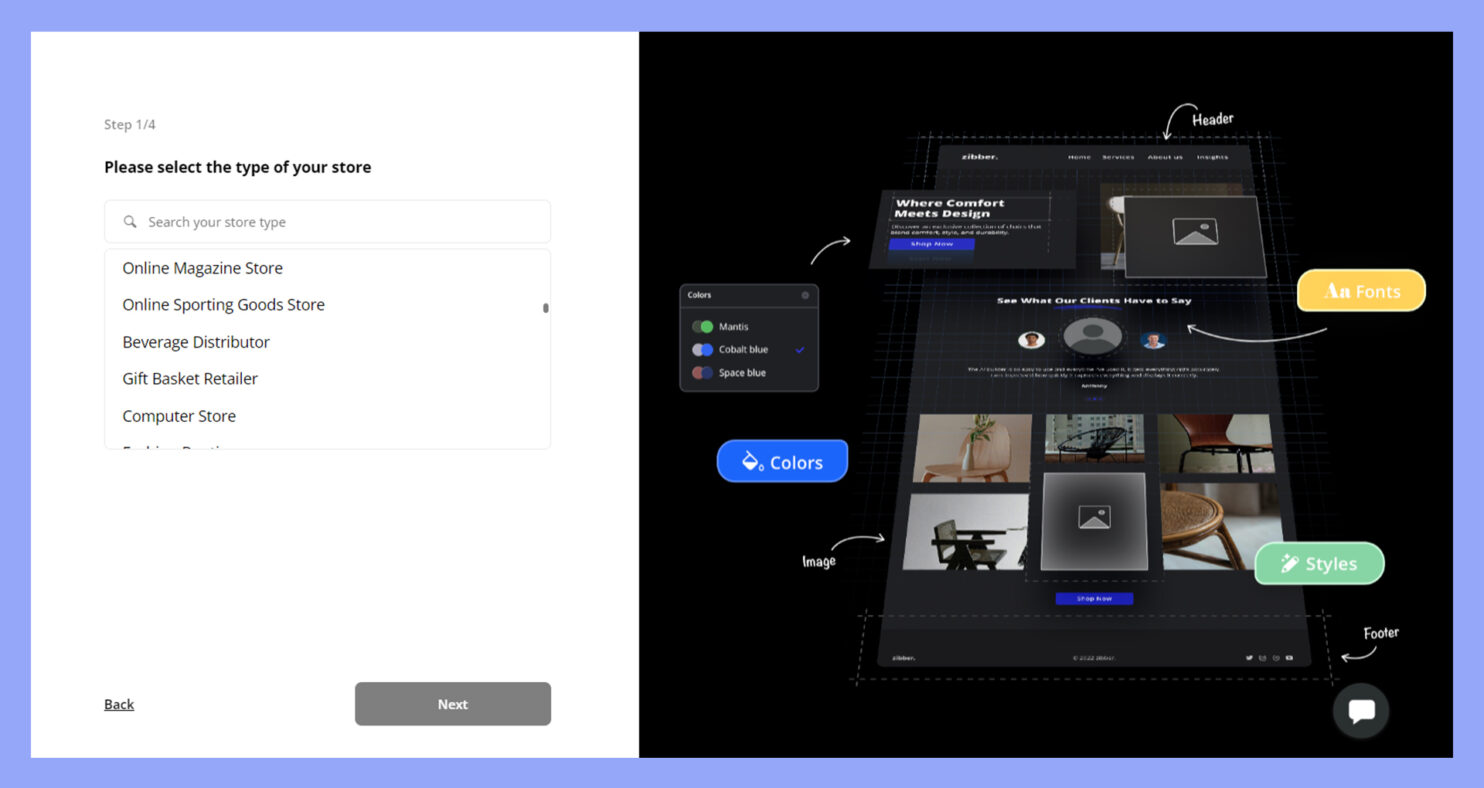Screen dimensions: 1484x788
Task: Pick Gift Basket Retailer option
Action: pyautogui.click(x=190, y=379)
